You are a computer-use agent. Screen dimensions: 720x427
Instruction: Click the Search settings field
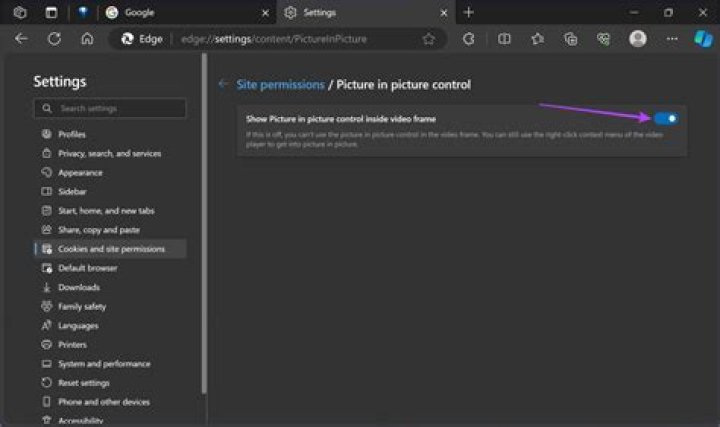pos(110,108)
